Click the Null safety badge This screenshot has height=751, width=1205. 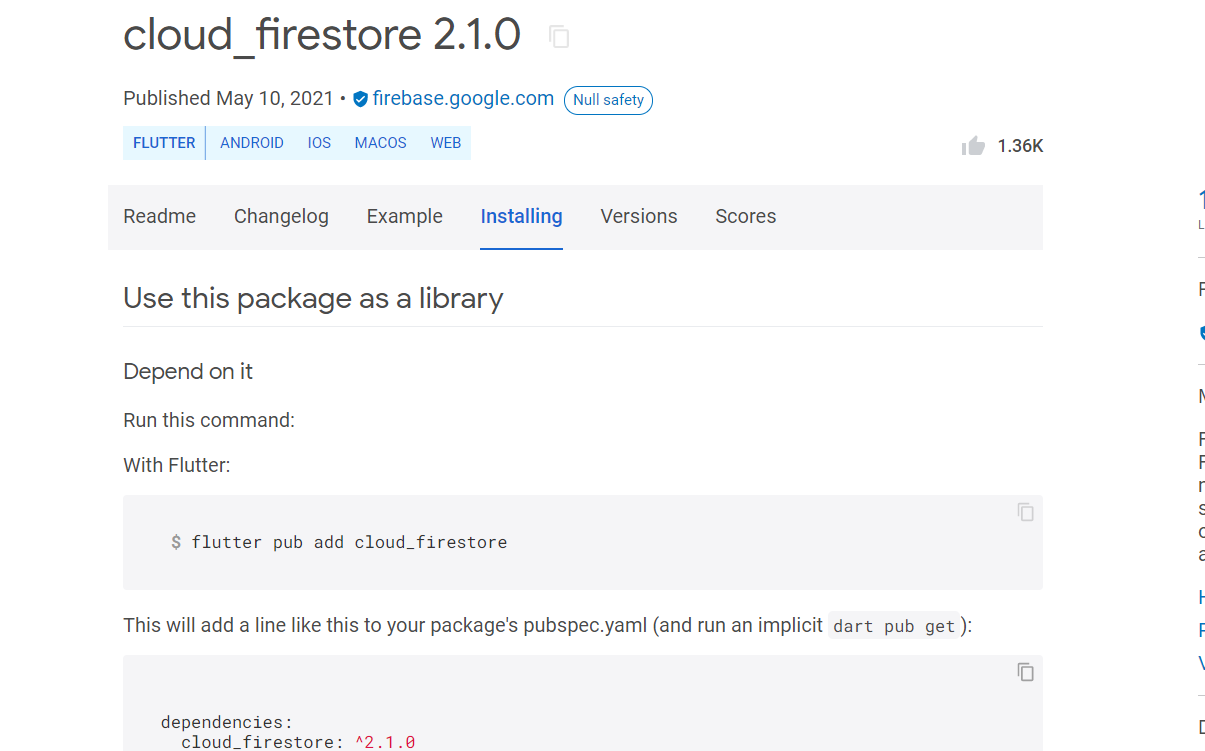point(608,100)
